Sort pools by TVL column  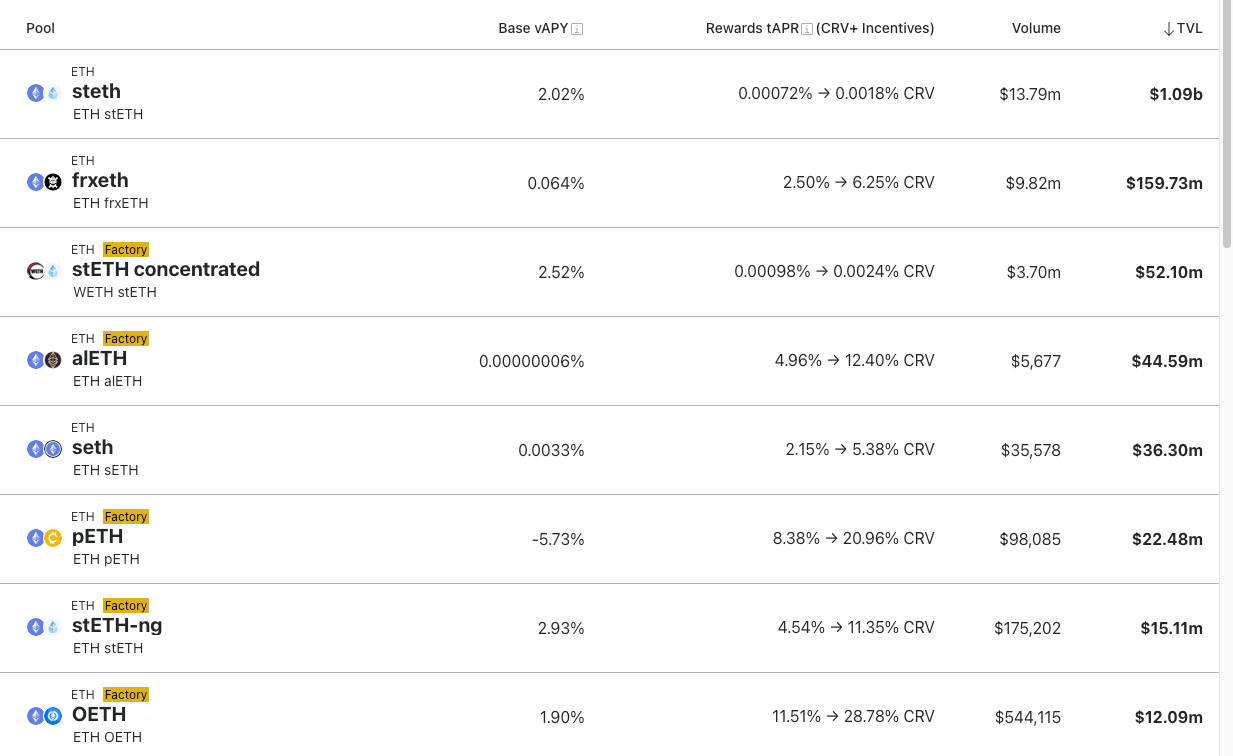[x=1183, y=28]
